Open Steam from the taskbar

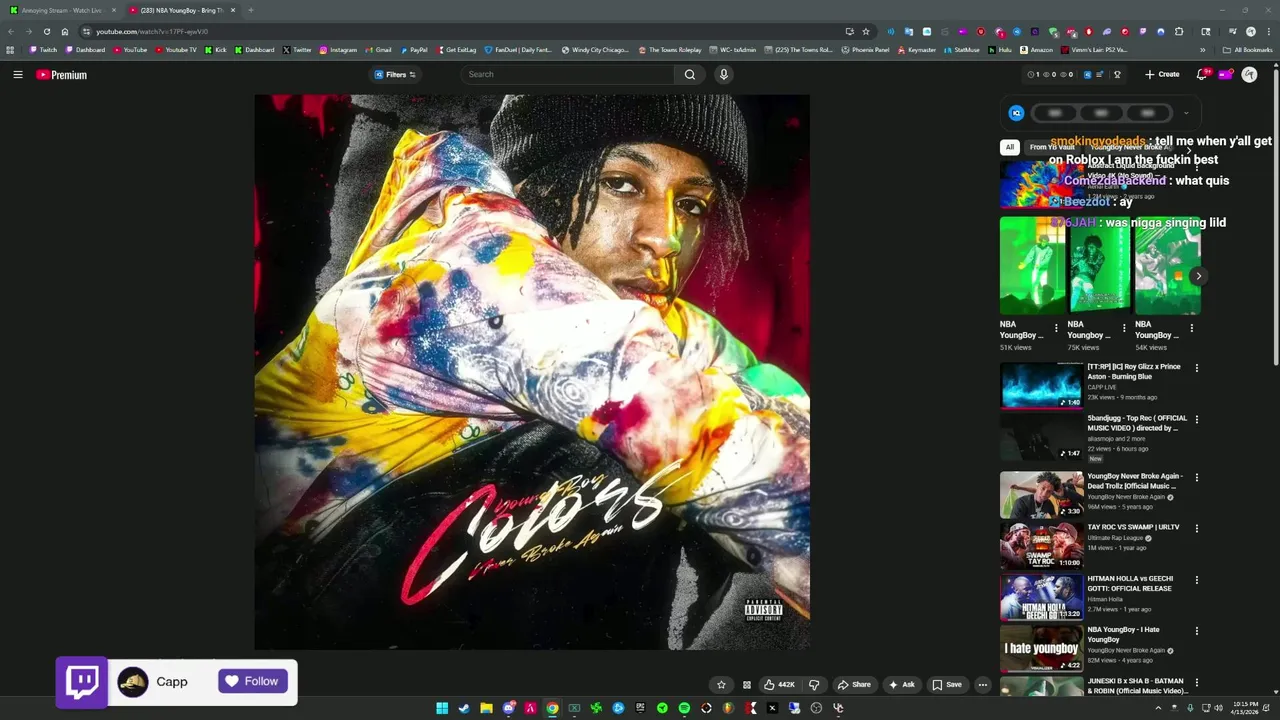coord(464,708)
